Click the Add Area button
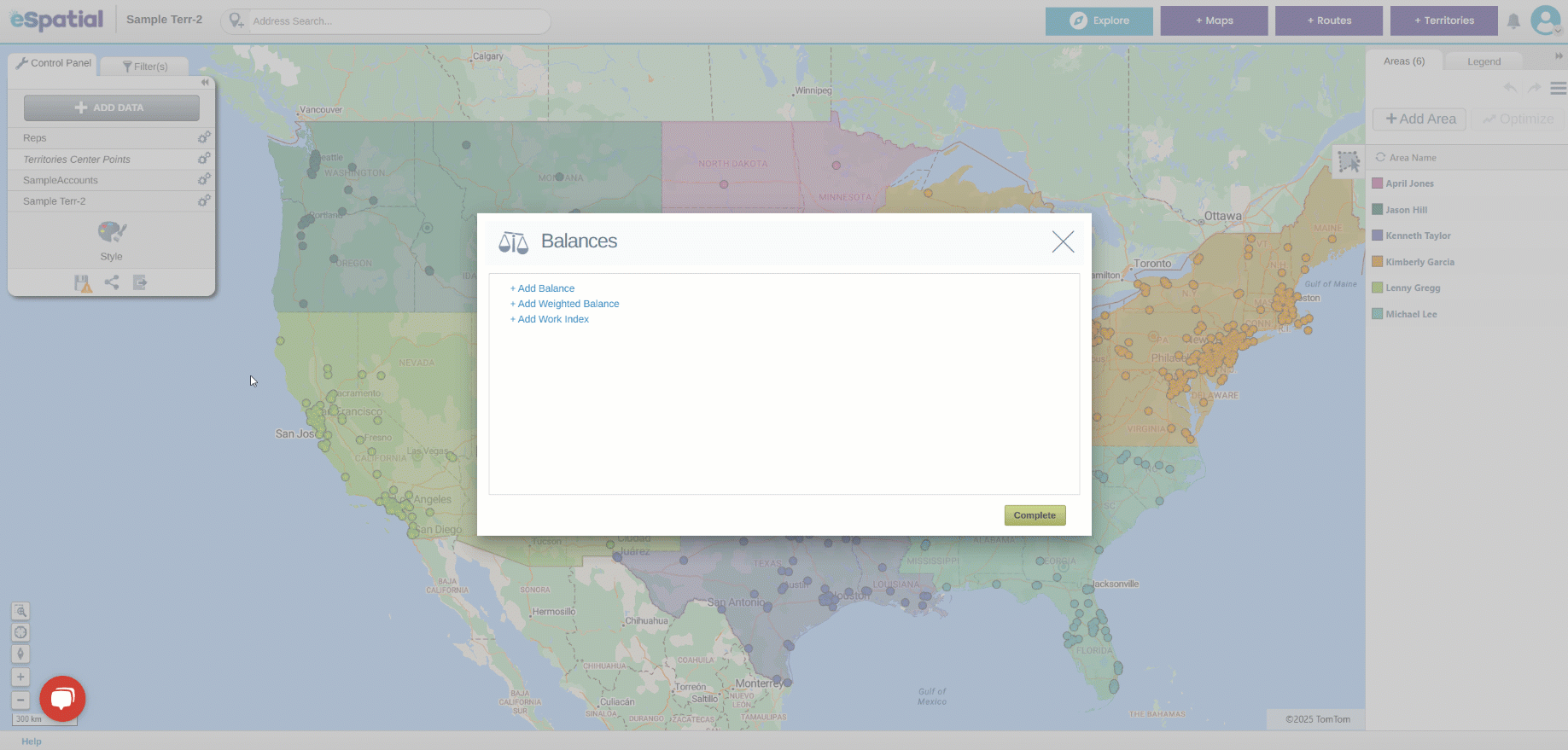Image resolution: width=1568 pixels, height=750 pixels. coord(1419,119)
